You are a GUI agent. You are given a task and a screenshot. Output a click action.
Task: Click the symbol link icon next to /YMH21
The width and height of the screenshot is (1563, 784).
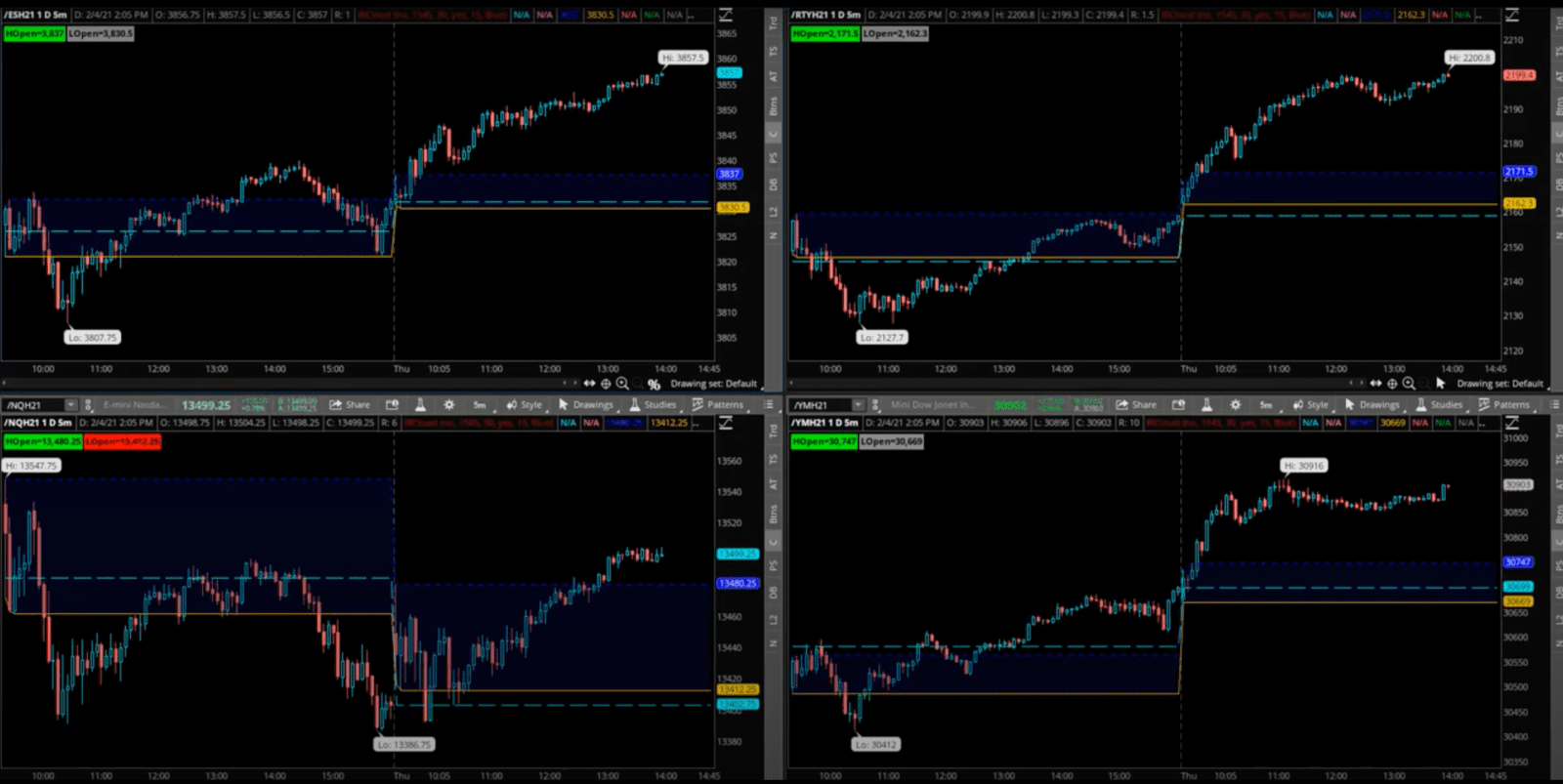(875, 404)
